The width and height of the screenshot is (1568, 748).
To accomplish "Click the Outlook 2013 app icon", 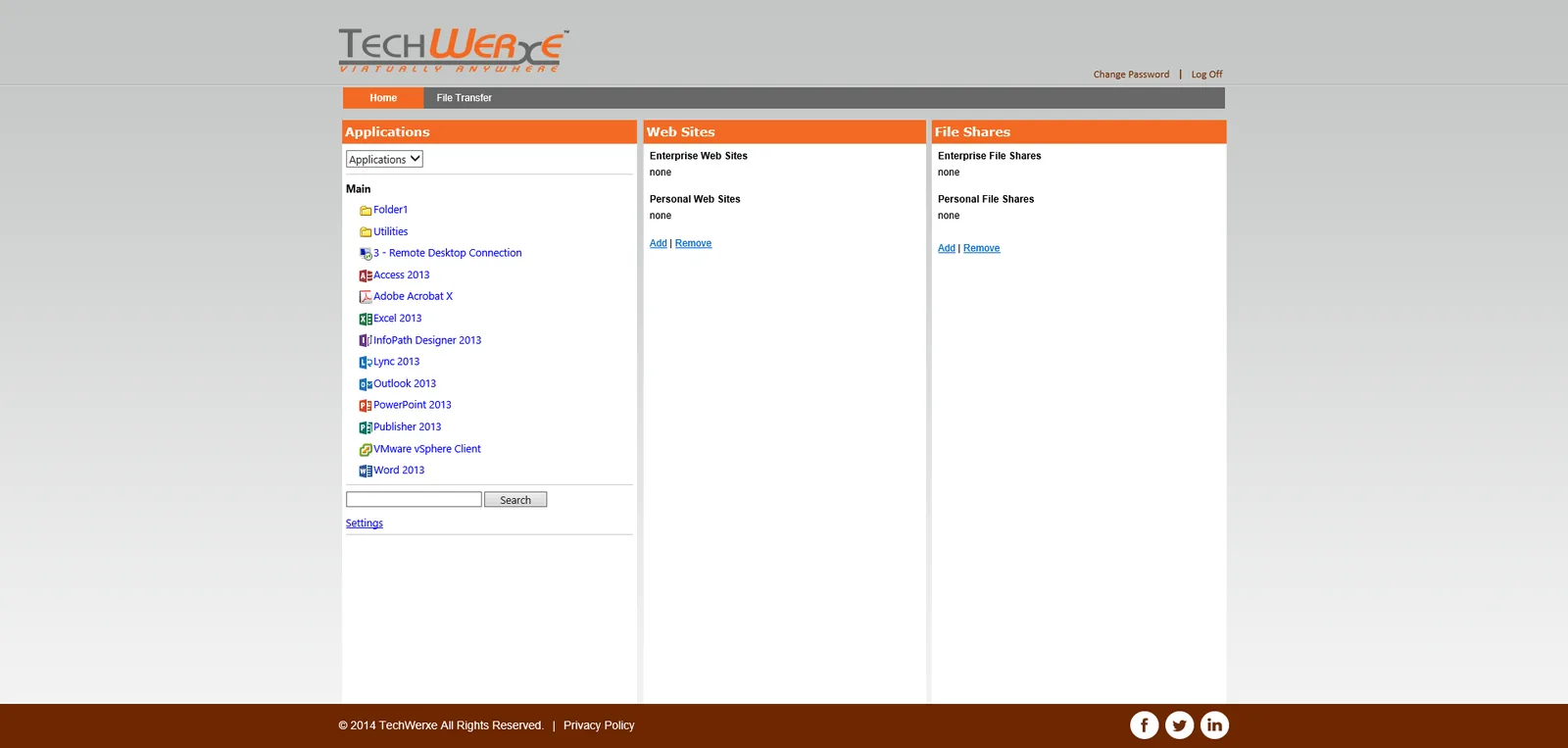I will pos(366,384).
